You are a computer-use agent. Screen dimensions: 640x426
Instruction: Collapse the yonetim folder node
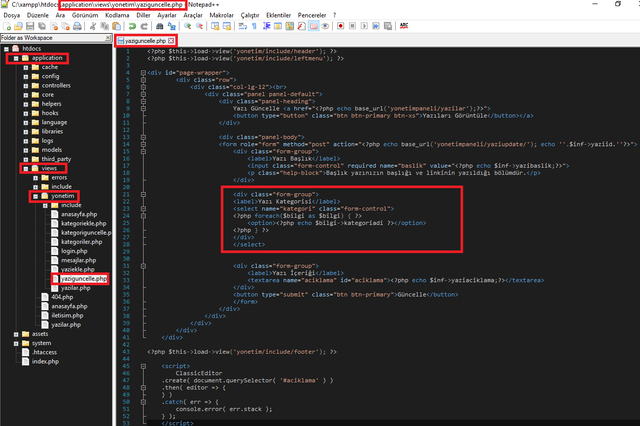click(36, 196)
